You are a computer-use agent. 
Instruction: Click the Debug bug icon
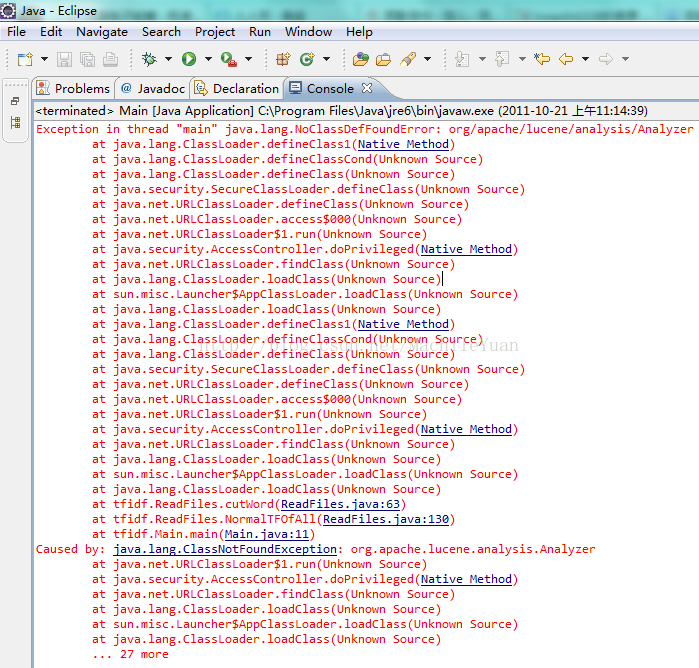tap(149, 60)
